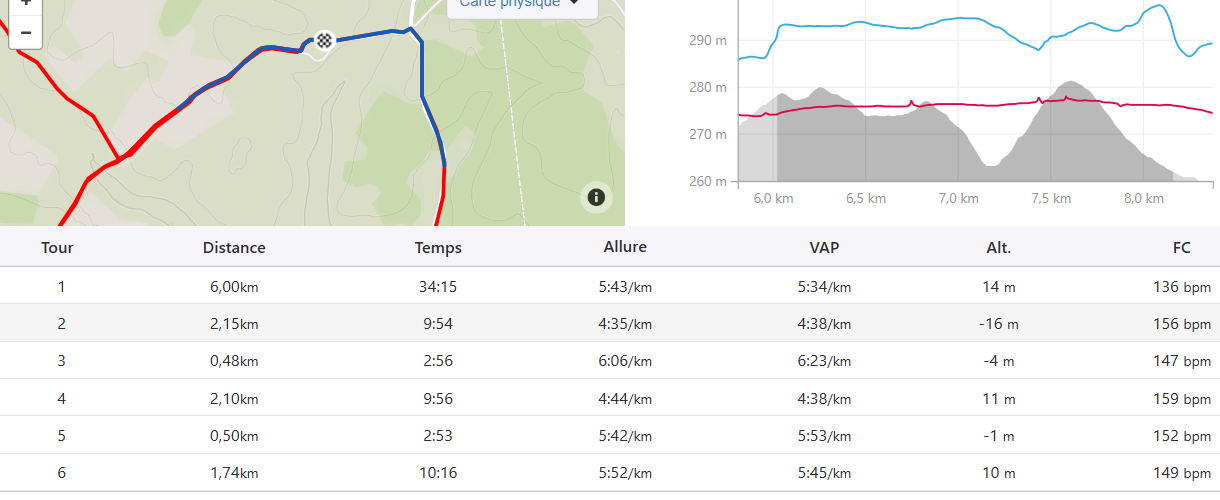Open the map info attribution icon
This screenshot has width=1220, height=500.
point(596,197)
